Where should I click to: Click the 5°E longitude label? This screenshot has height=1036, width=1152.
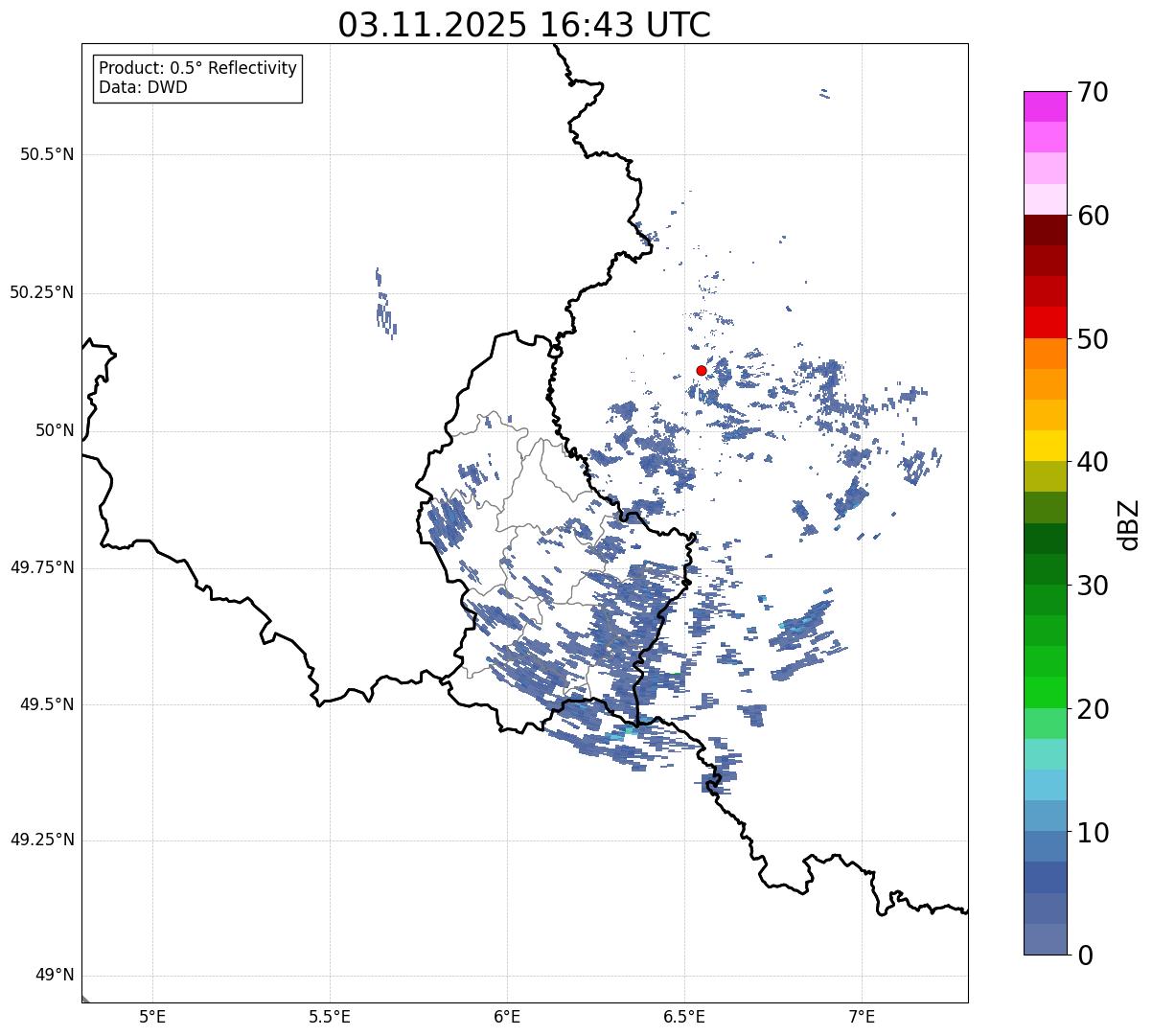(152, 1016)
